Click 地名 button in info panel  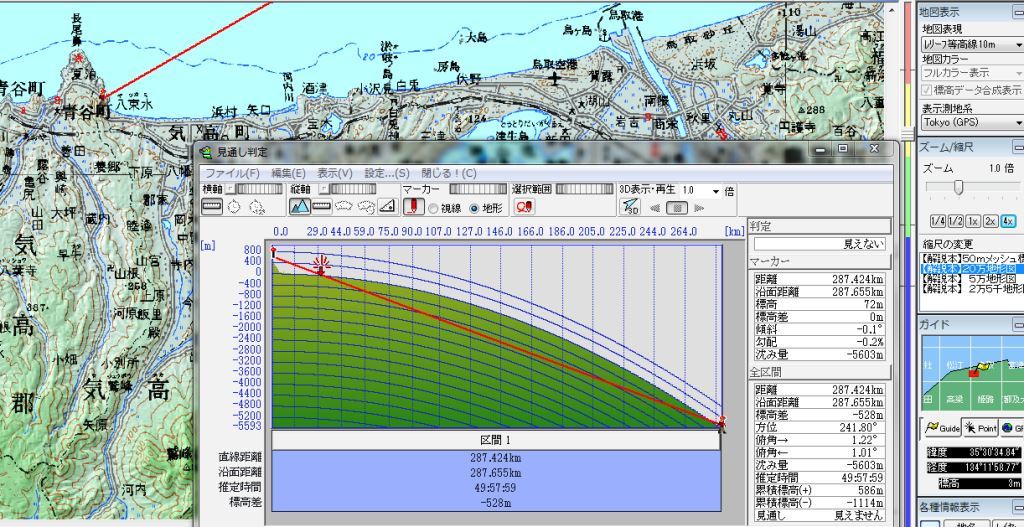pos(967,524)
